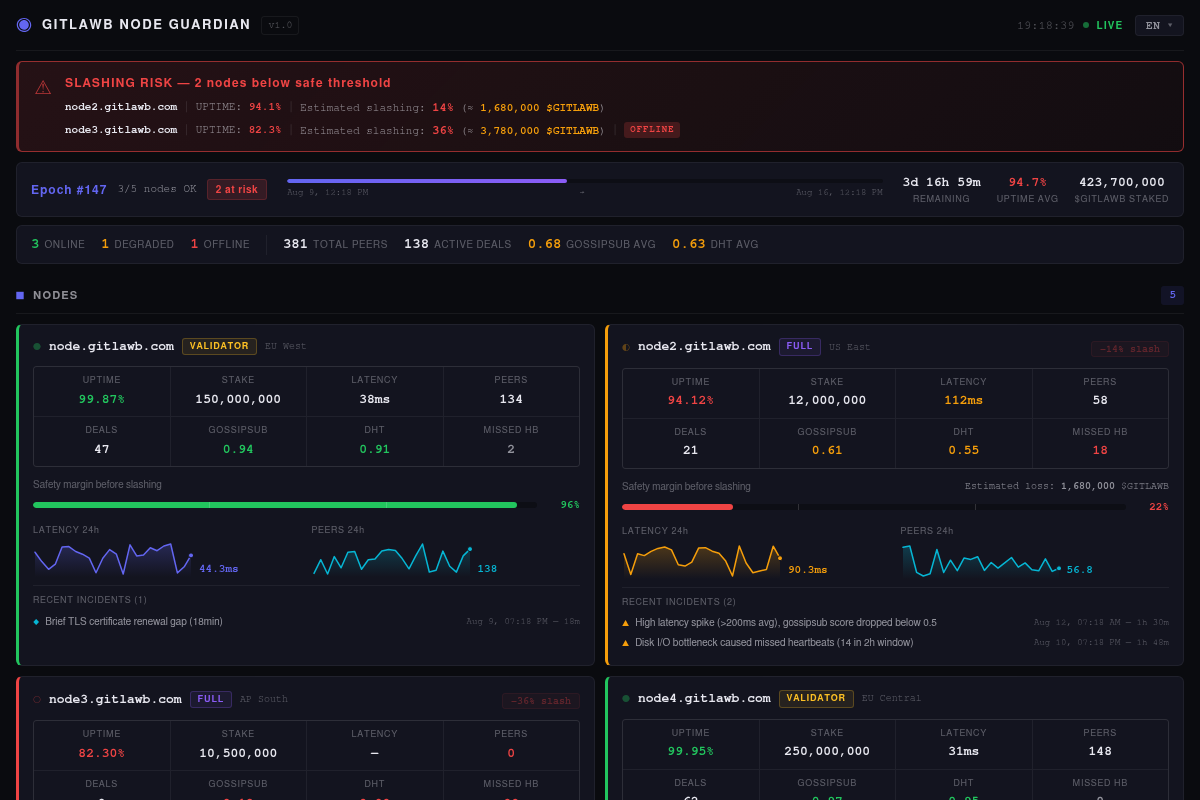Click the slashing risk warning triangle icon
The image size is (1200, 800).
(43, 88)
